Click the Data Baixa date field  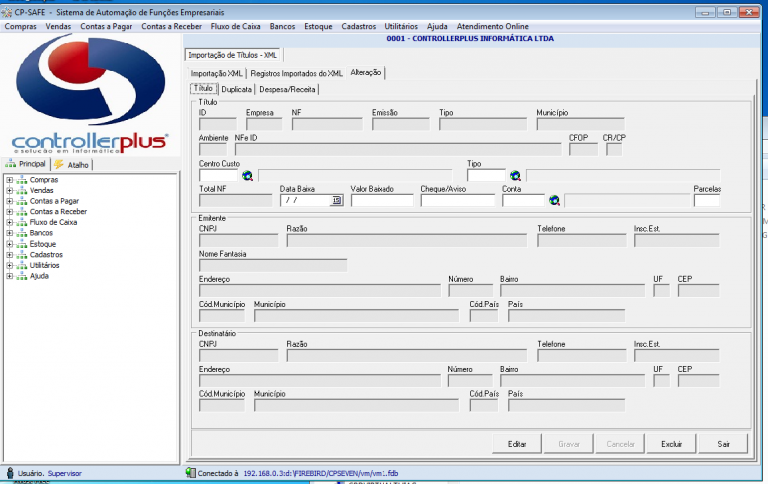point(306,200)
